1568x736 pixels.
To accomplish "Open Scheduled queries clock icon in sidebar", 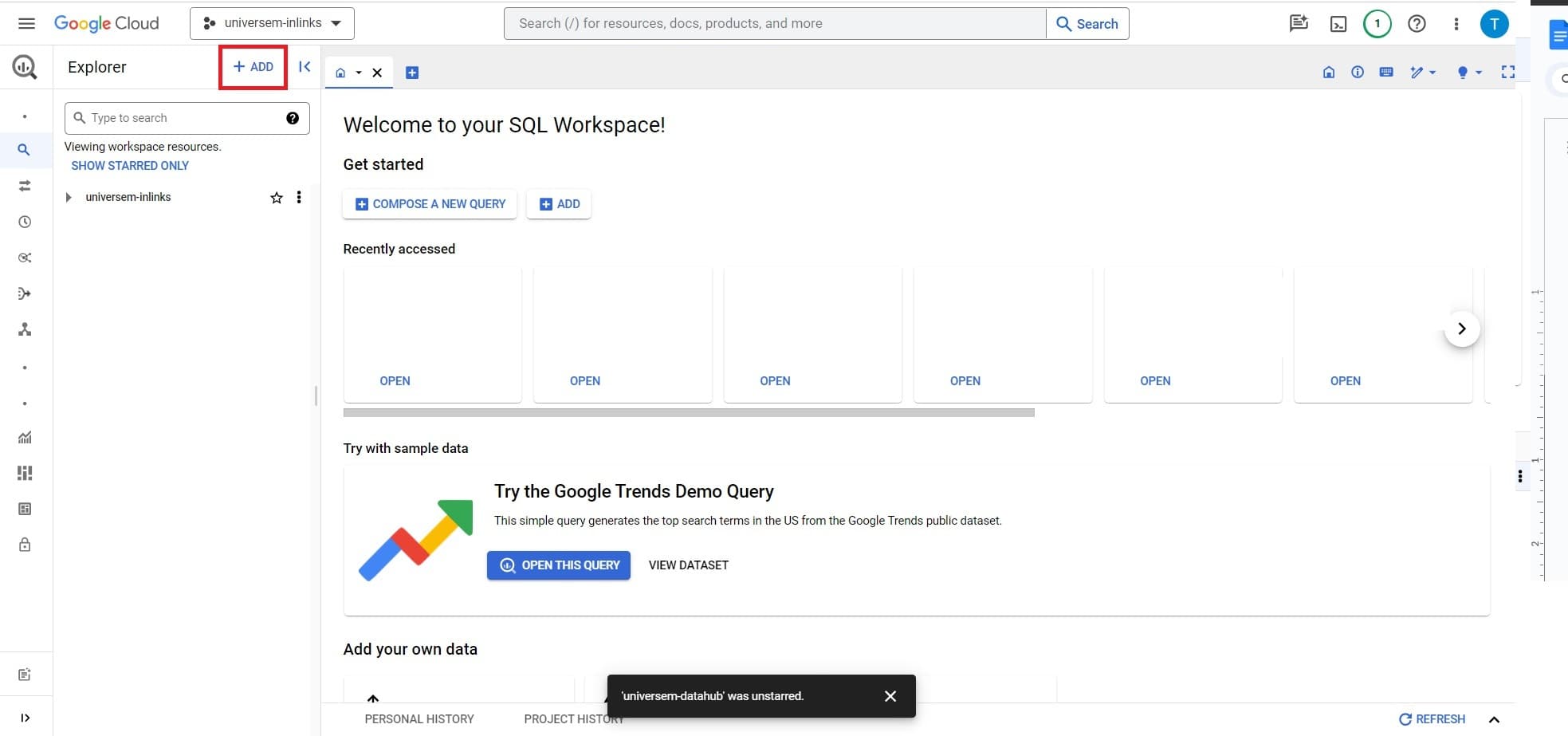I will tap(25, 222).
